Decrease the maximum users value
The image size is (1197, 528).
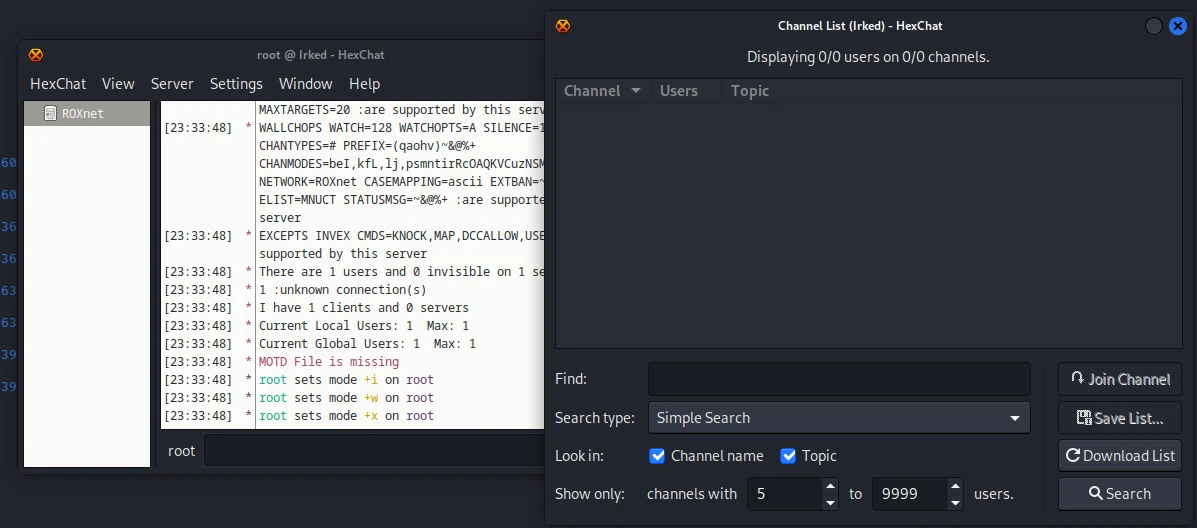pyautogui.click(x=954, y=502)
